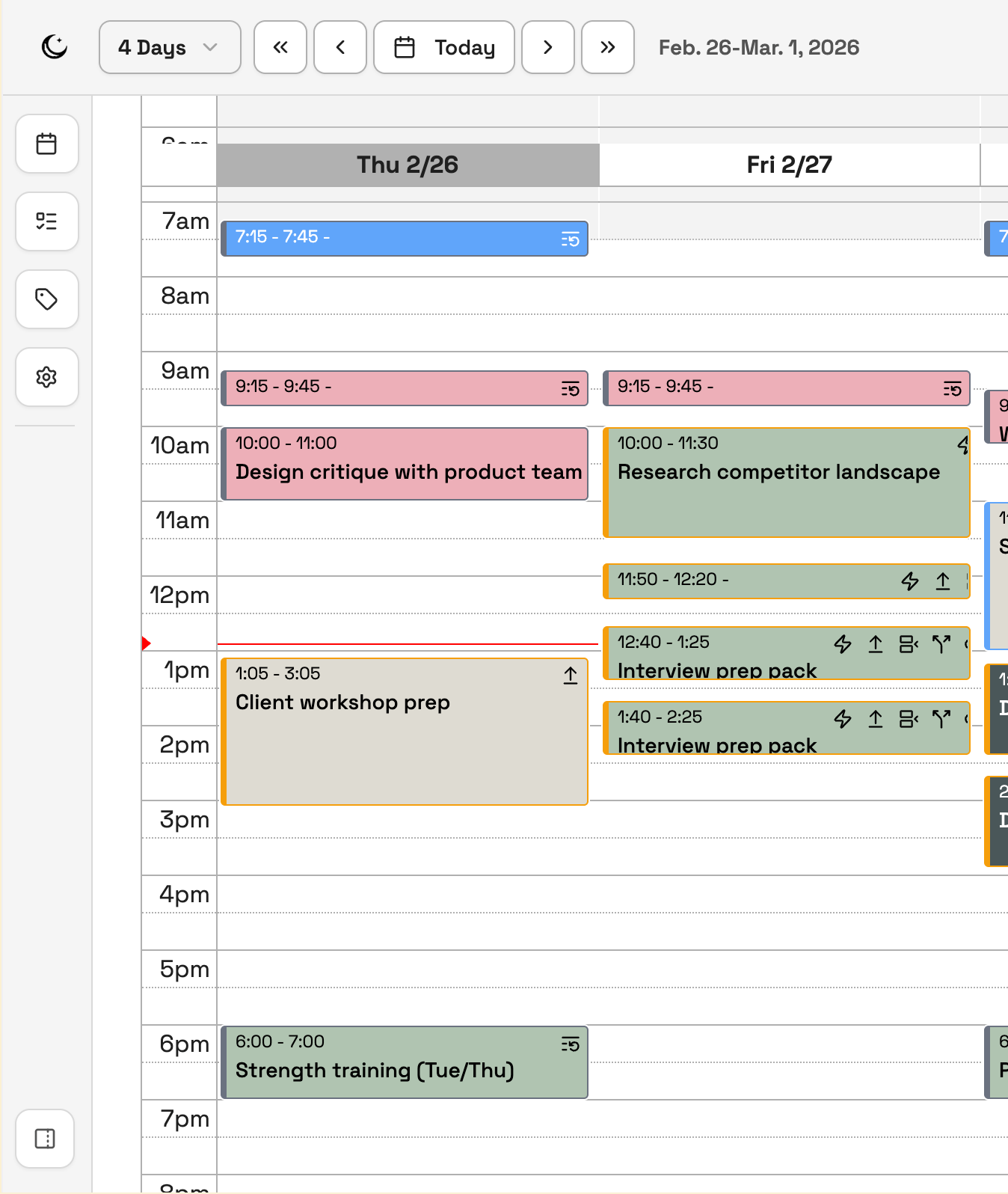Click recurring icon on Strength training event

(x=571, y=1044)
